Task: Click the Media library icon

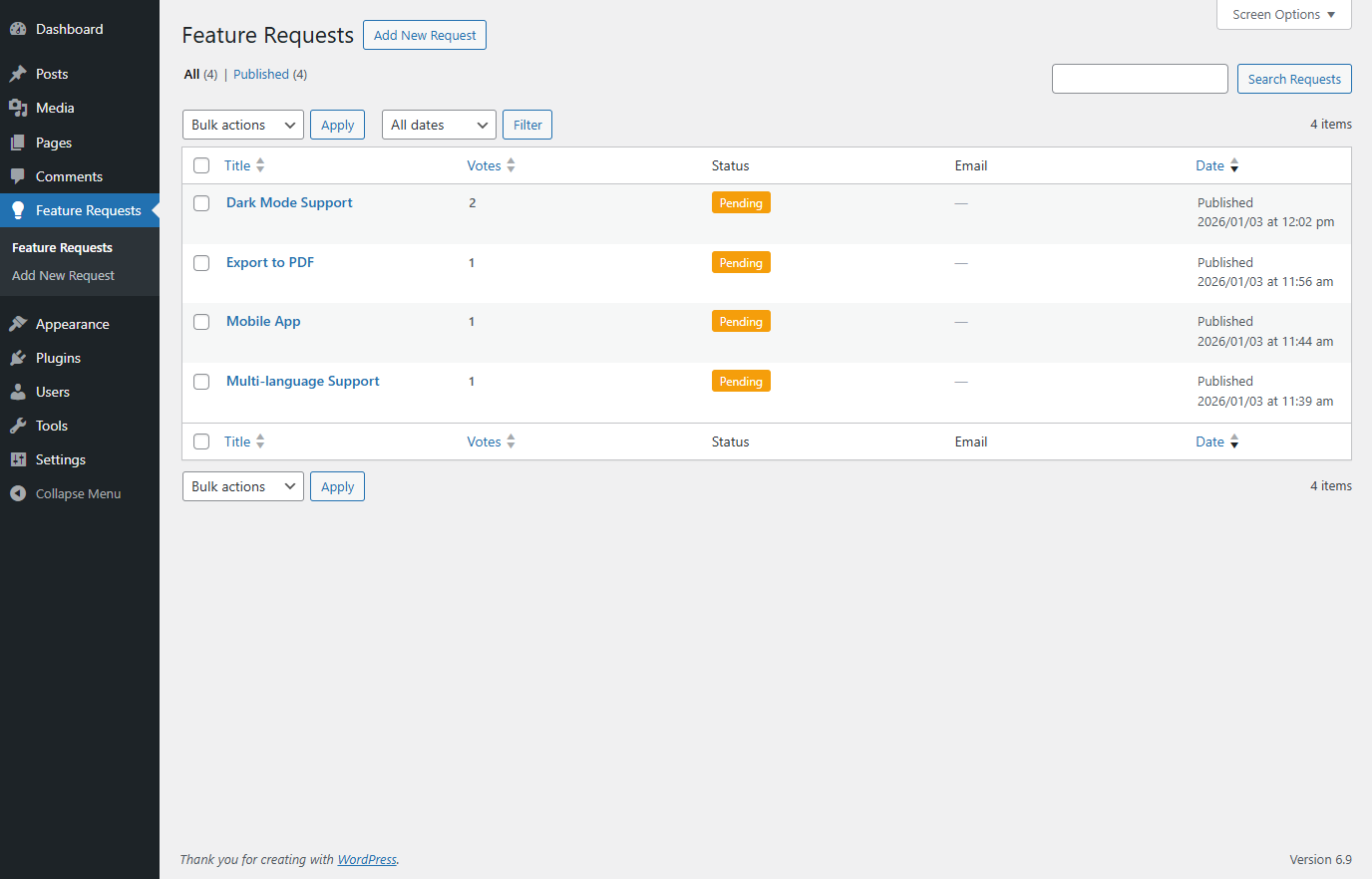Action: 20,108
